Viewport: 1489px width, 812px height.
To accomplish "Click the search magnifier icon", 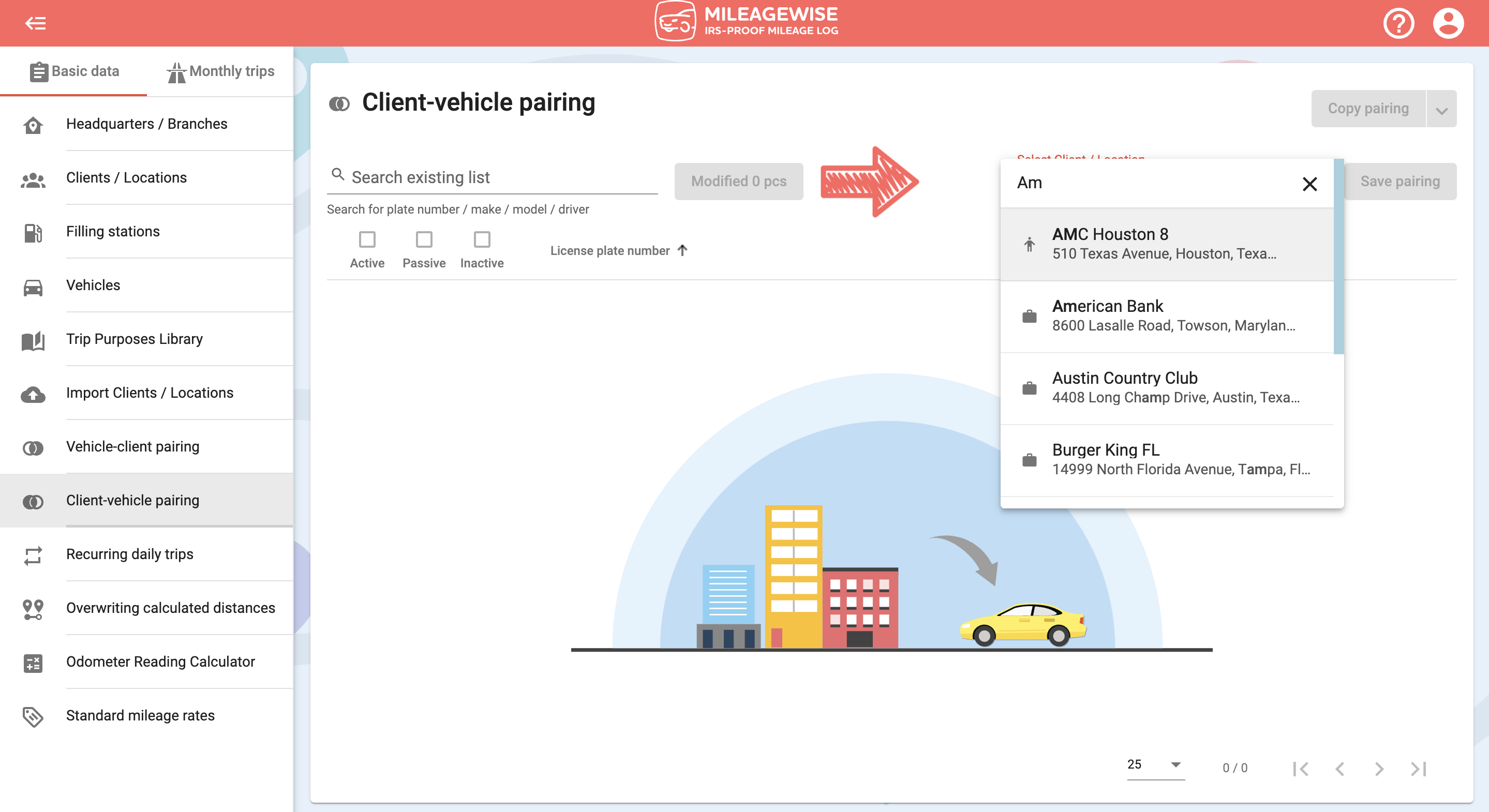I will (x=337, y=174).
